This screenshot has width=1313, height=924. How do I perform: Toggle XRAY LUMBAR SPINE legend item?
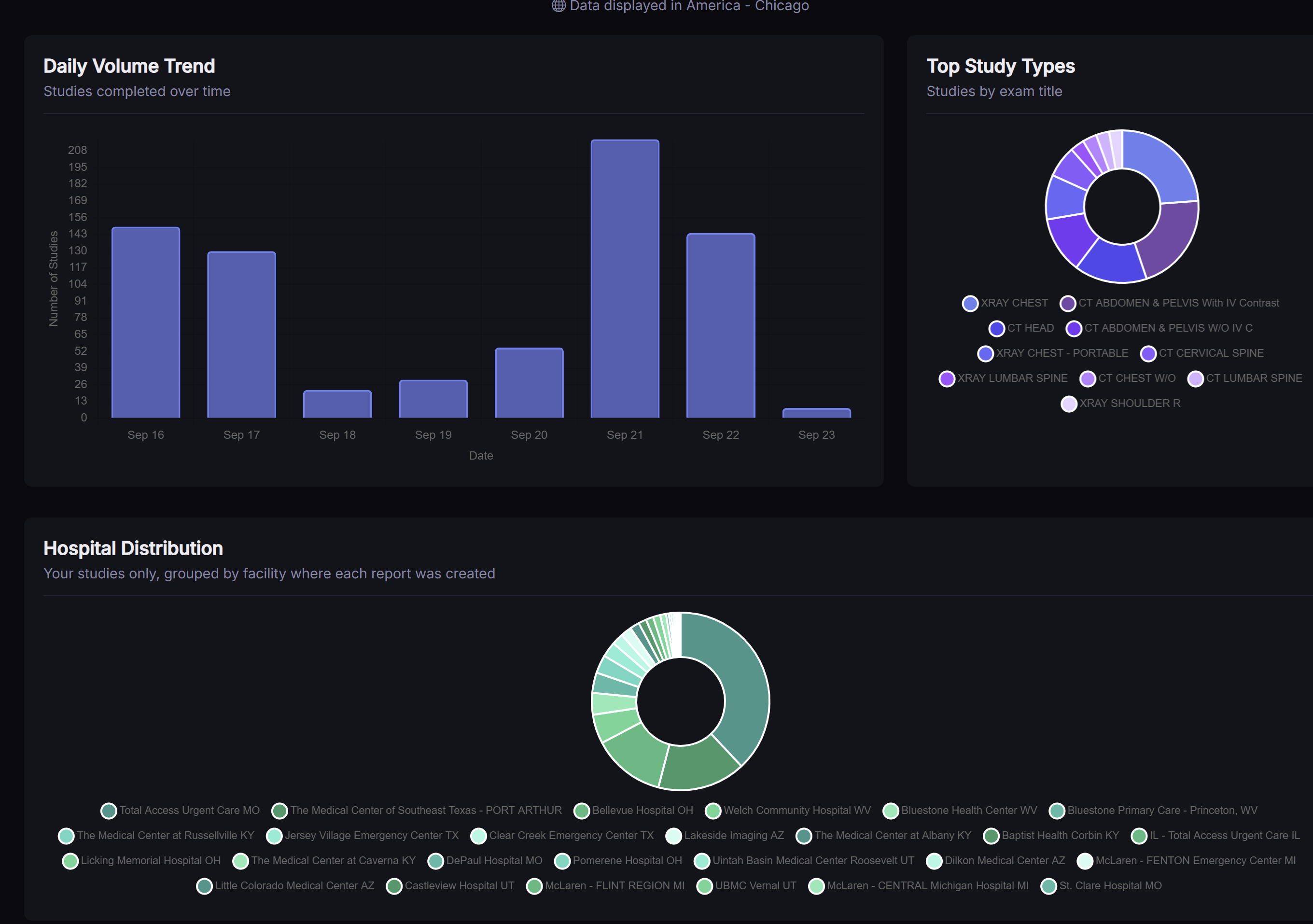tap(1003, 379)
